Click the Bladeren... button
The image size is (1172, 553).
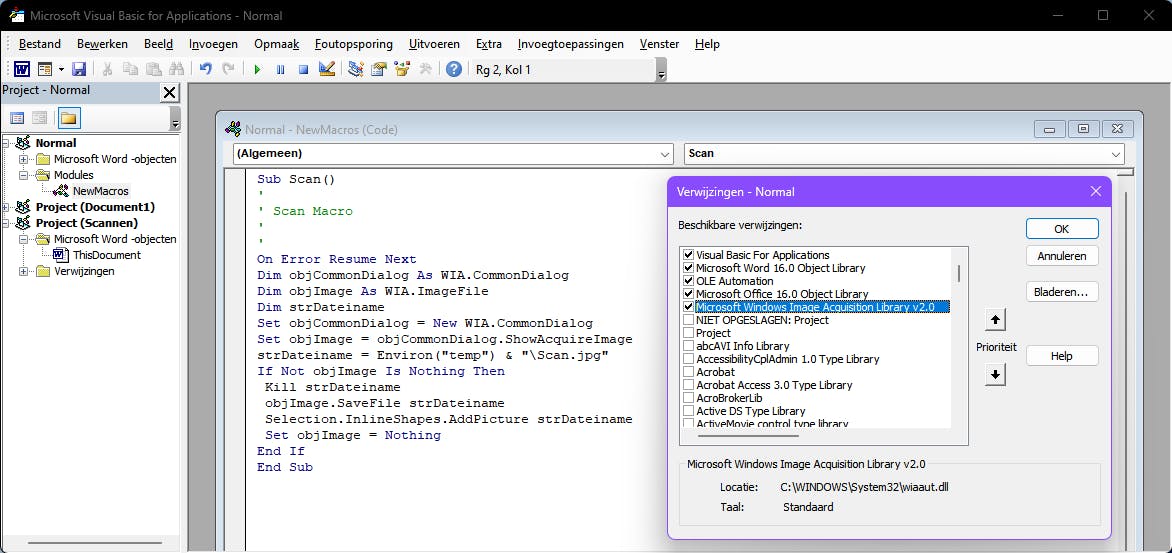click(x=1061, y=292)
